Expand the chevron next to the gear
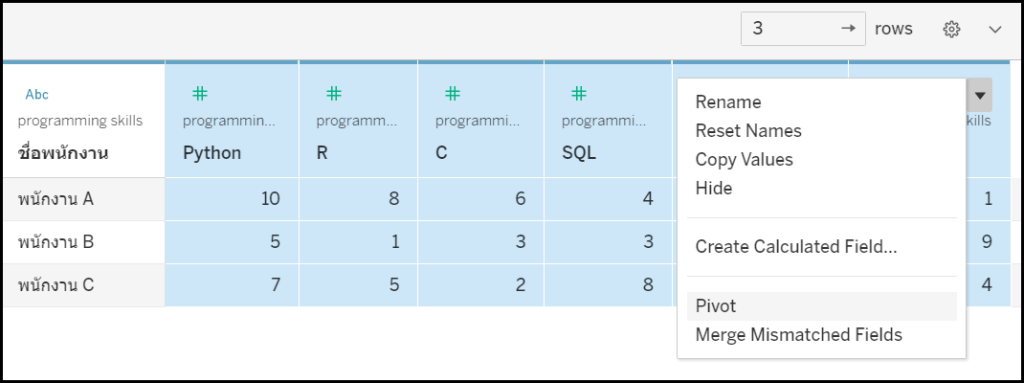 tap(995, 29)
